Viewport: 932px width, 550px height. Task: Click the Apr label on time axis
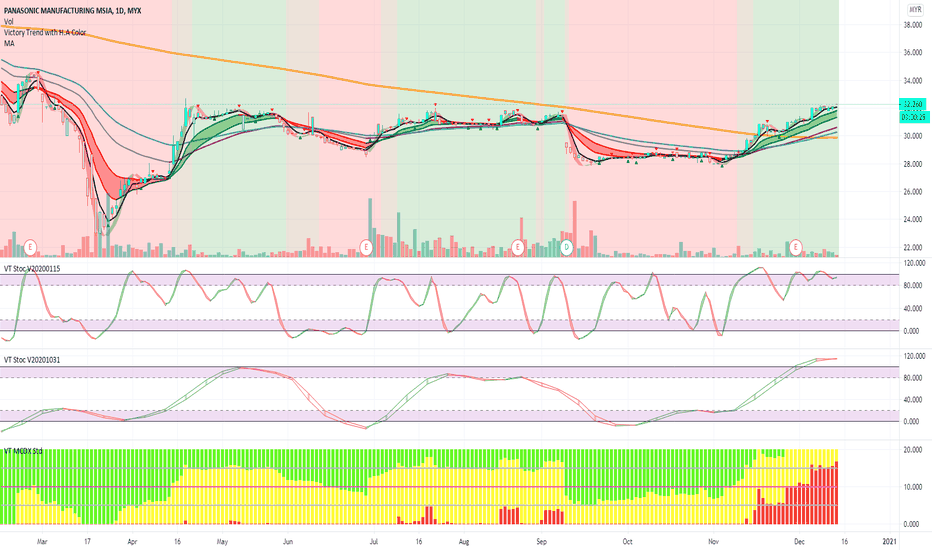(x=132, y=542)
